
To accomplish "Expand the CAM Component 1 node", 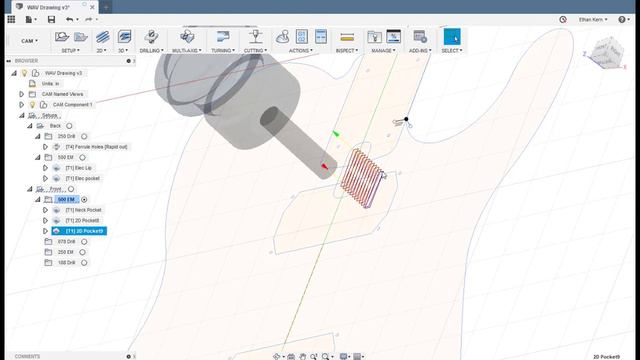I will tap(21, 105).
